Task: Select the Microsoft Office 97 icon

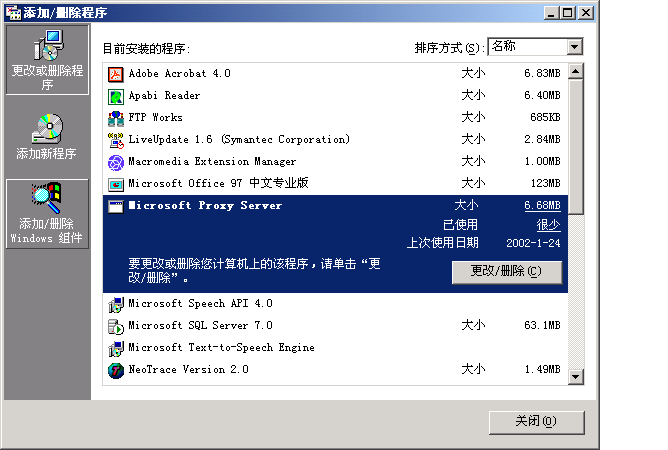Action: coord(115,184)
